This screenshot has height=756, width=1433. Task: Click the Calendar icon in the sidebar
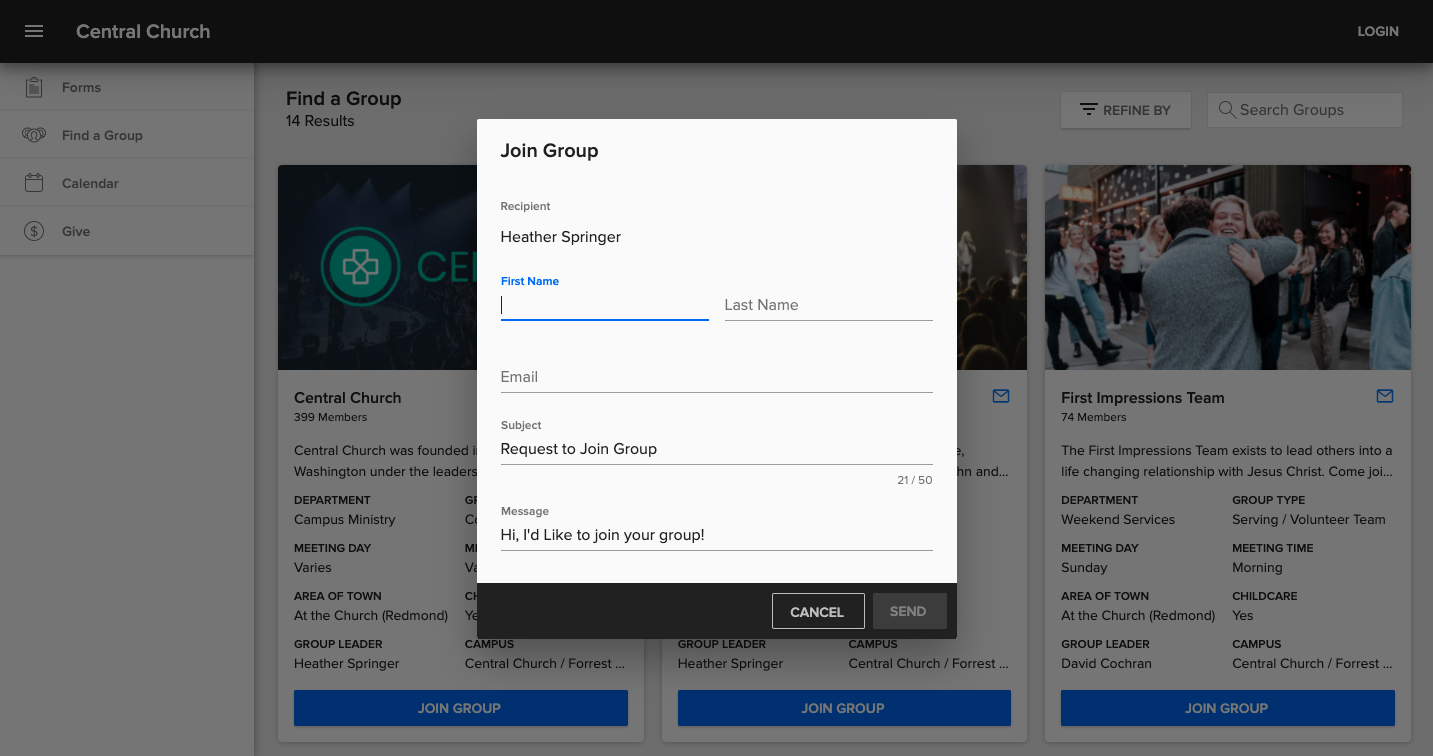(33, 182)
